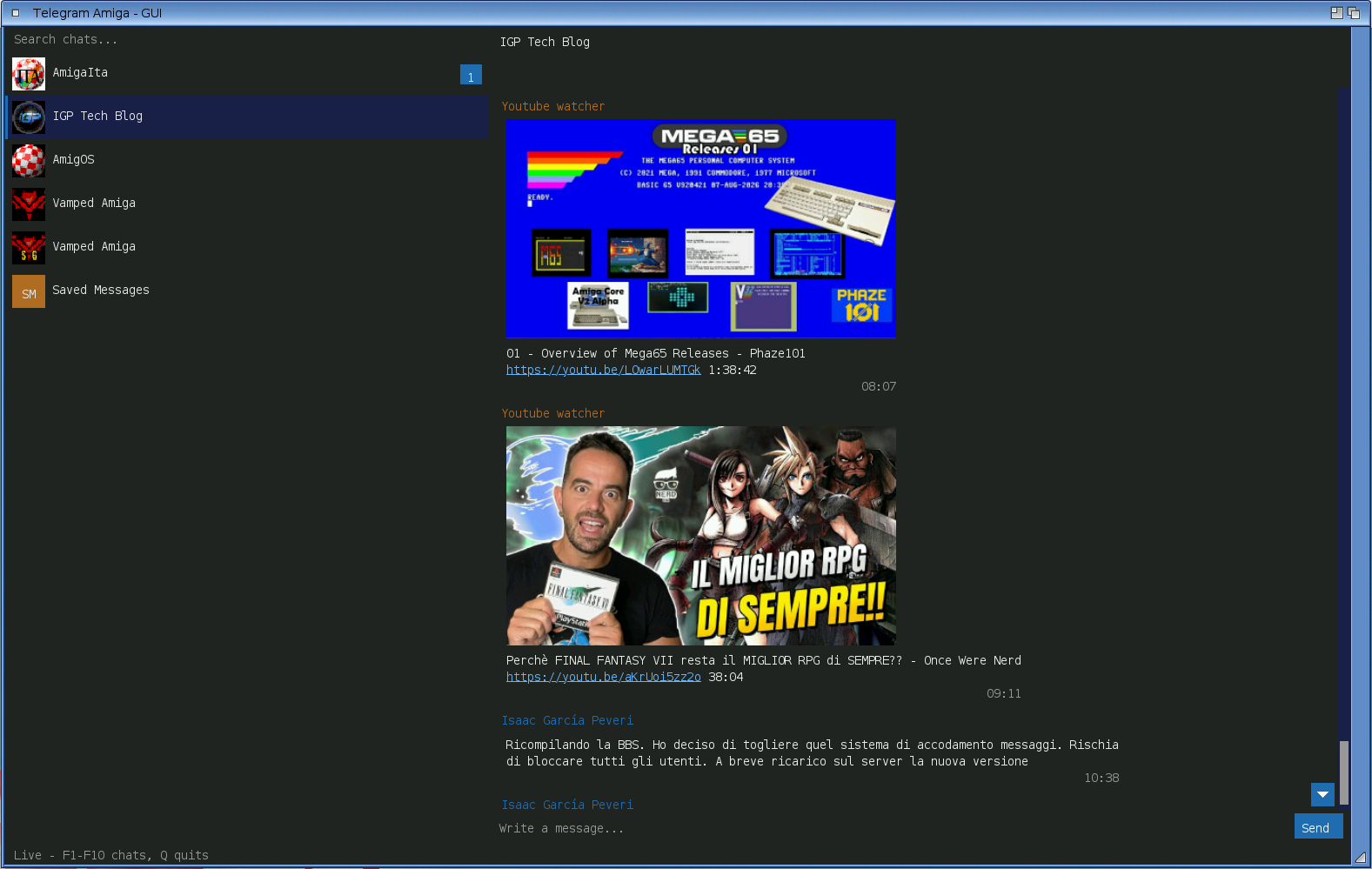
Task: Click the Isaac García Peveri name above Ricompilando
Action: tap(567, 720)
